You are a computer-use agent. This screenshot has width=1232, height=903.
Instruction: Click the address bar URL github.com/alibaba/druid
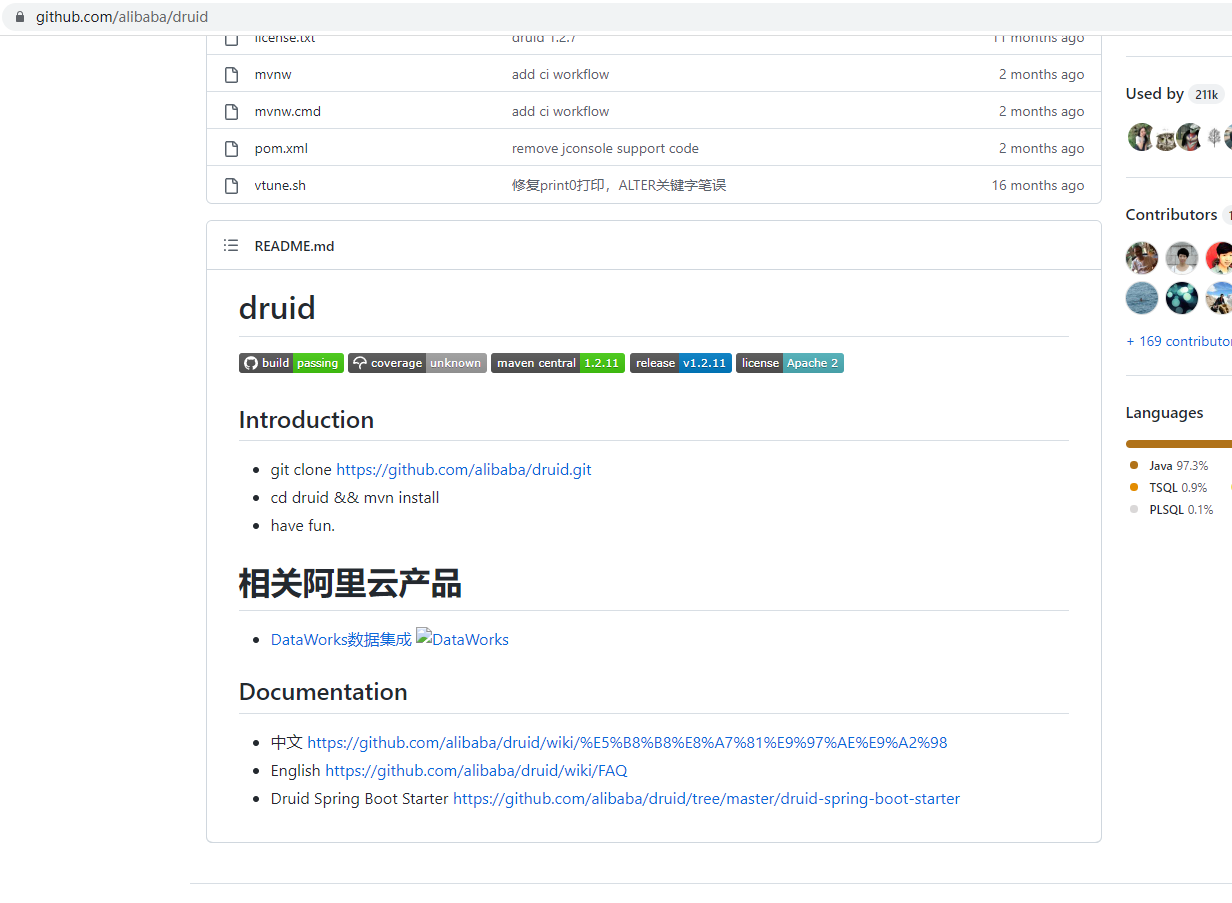[x=122, y=17]
